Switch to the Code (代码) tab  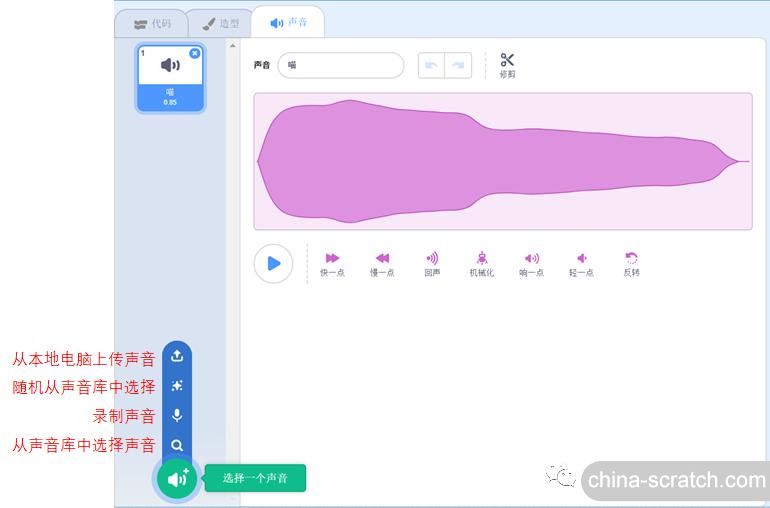click(x=152, y=23)
